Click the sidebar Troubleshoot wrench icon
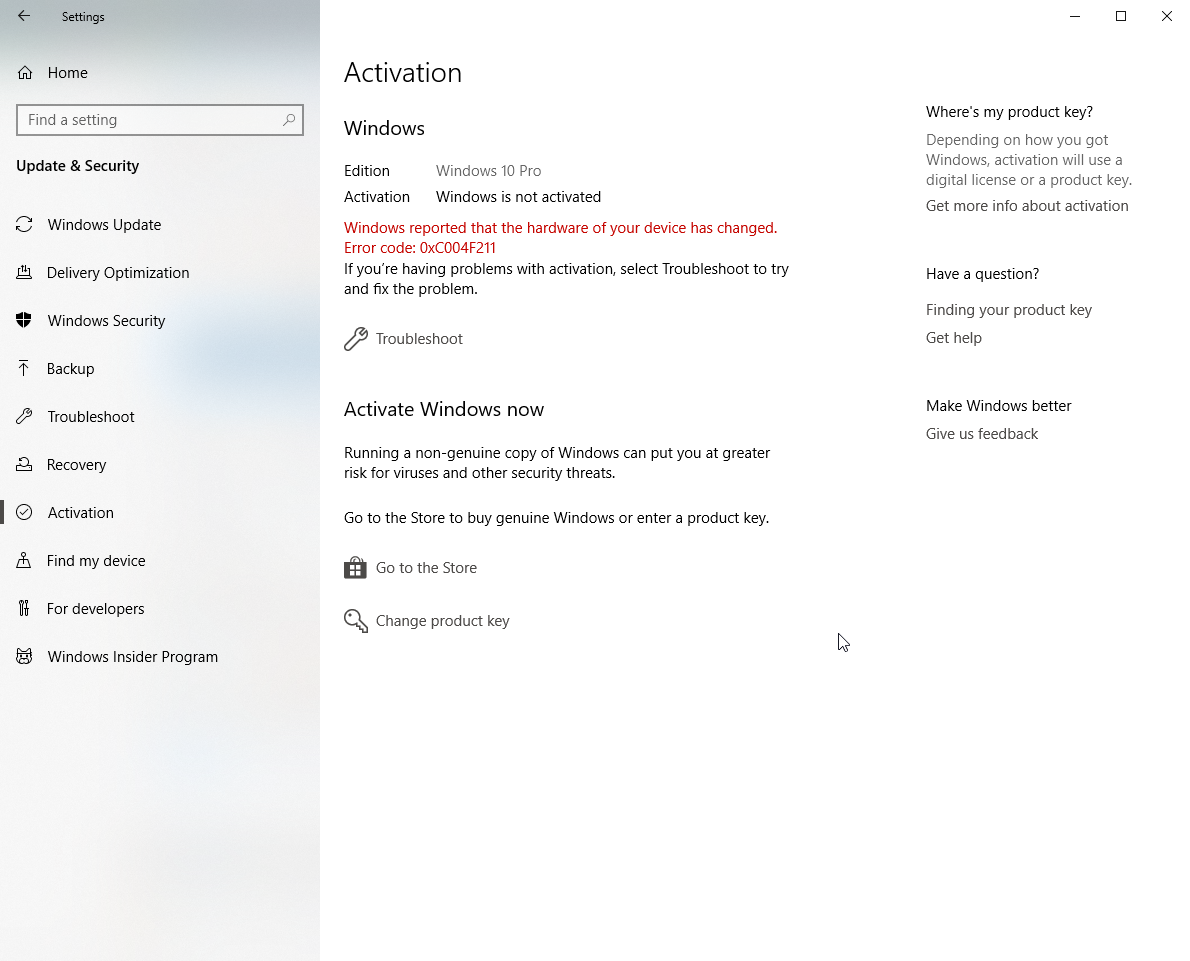Screen dimensions: 1190x961 tap(24, 417)
